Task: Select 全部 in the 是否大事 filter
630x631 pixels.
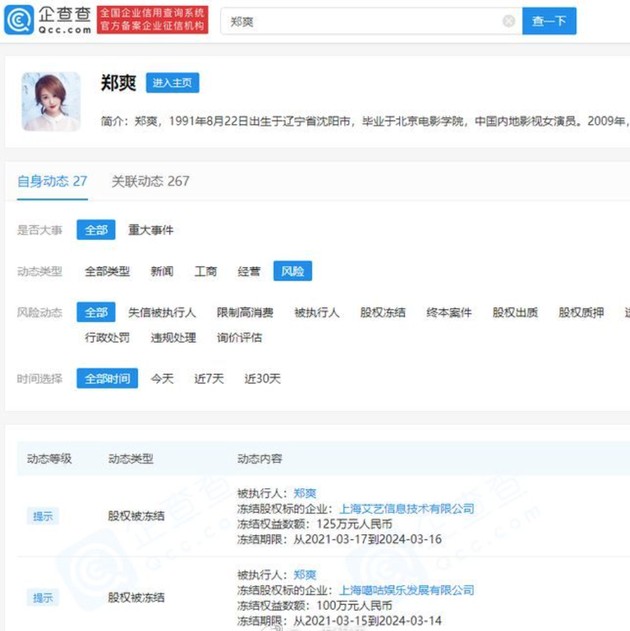Action: coord(96,230)
